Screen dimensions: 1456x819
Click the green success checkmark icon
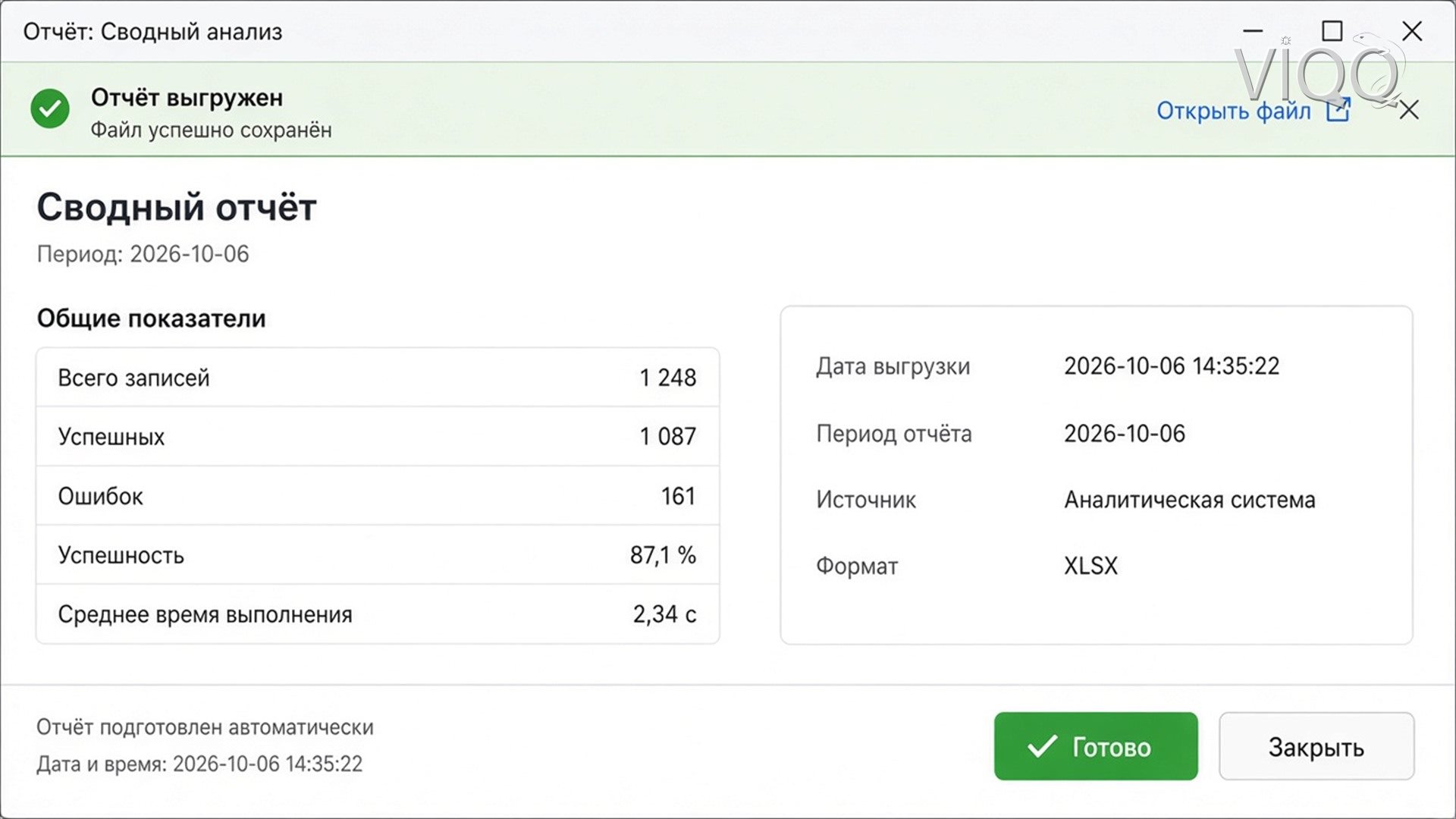coord(50,109)
